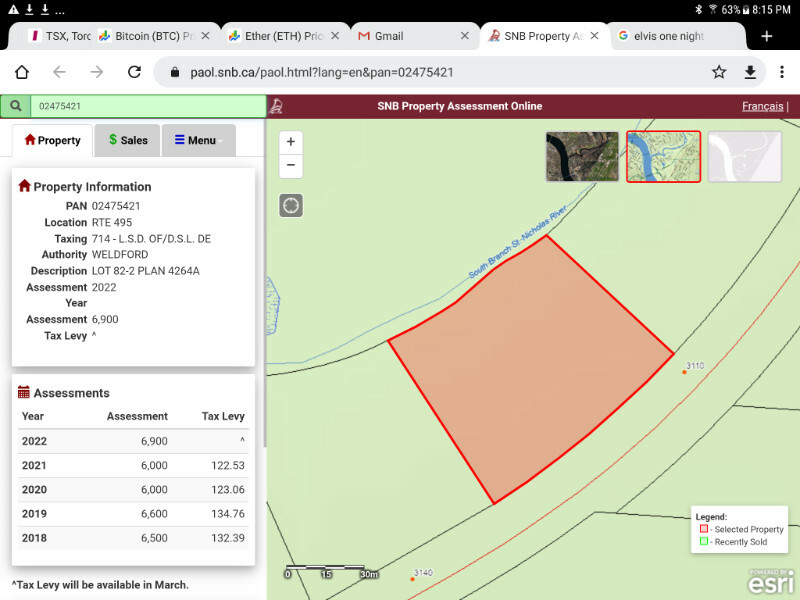This screenshot has height=600, width=800.
Task: Click the 2018 assessment value 6,500
Action: click(154, 538)
